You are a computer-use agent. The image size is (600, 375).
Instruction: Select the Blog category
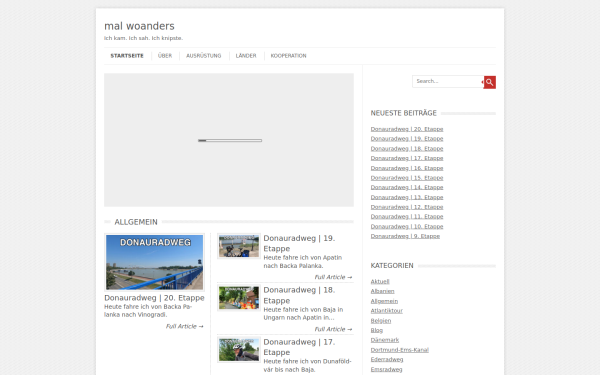[377, 330]
